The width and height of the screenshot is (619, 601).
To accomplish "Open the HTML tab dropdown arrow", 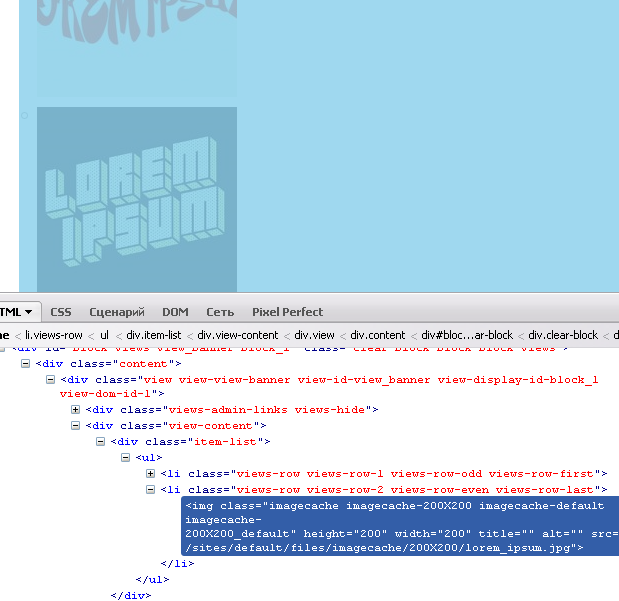I will pyautogui.click(x=28, y=312).
